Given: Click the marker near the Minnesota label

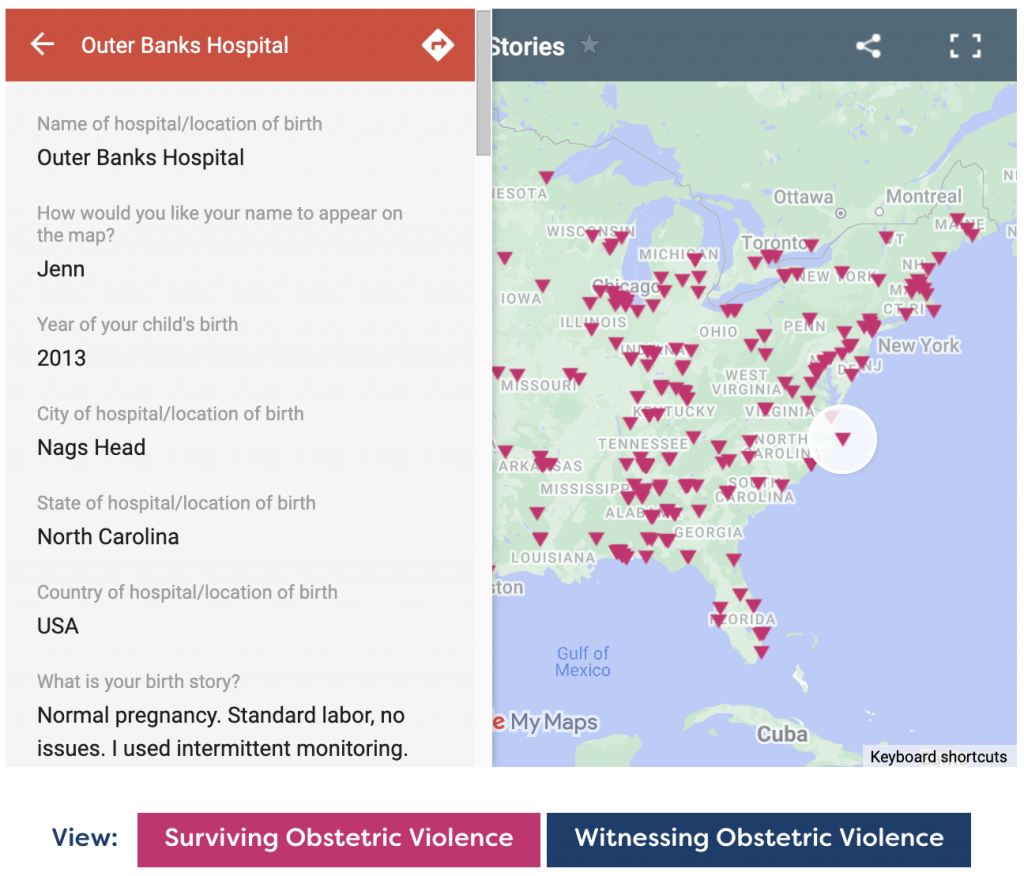Looking at the screenshot, I should [x=546, y=177].
